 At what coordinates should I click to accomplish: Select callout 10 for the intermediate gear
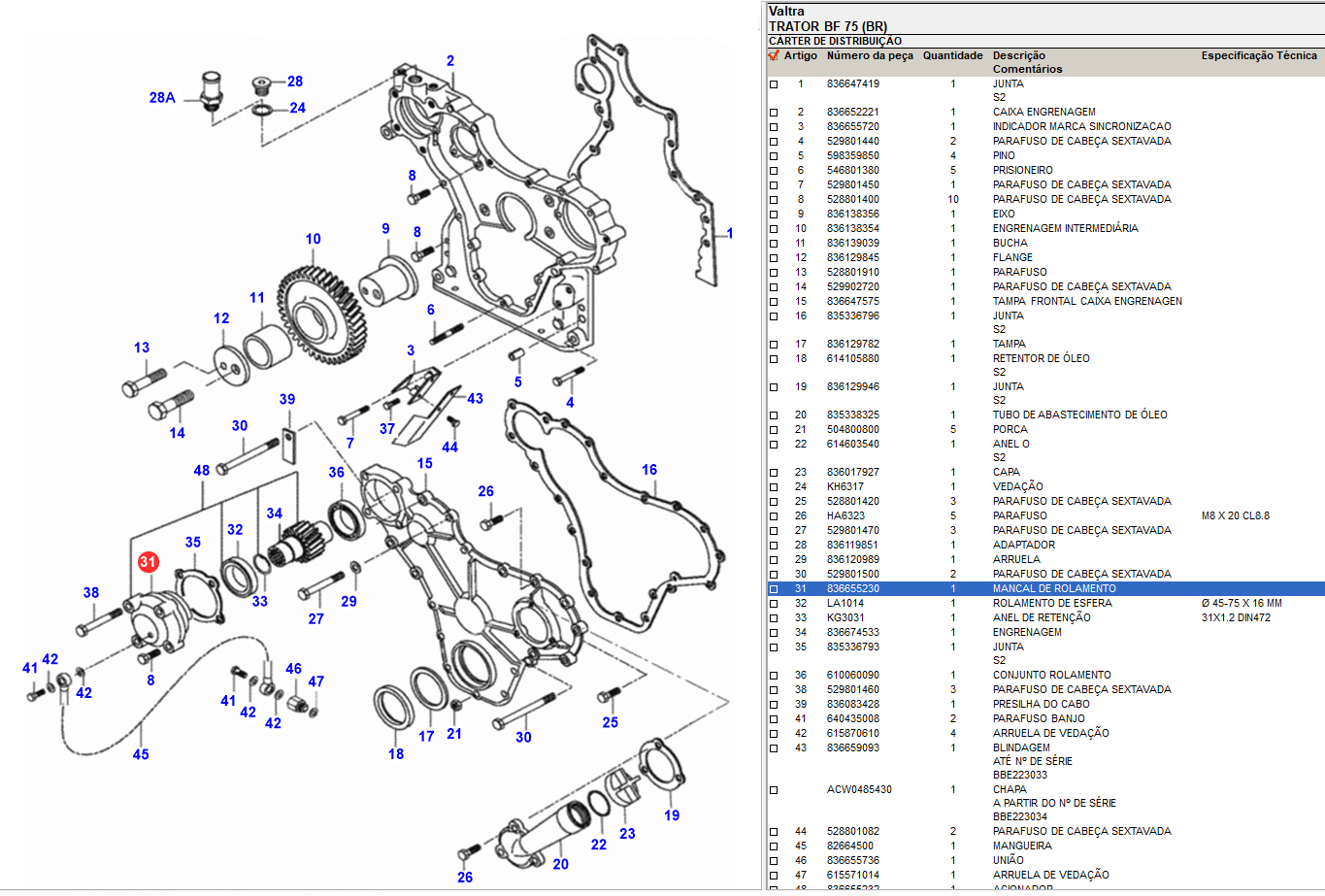313,239
